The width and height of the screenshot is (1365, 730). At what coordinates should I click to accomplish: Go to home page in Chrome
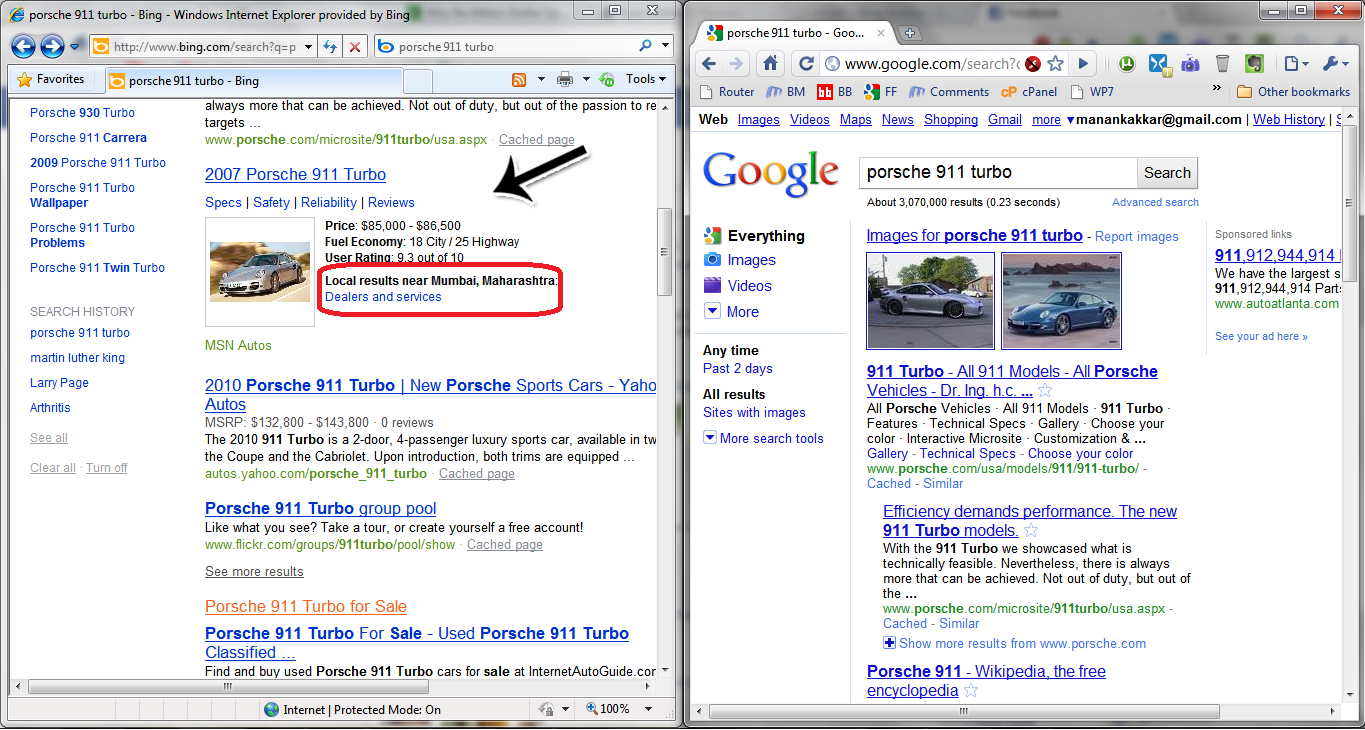(770, 63)
